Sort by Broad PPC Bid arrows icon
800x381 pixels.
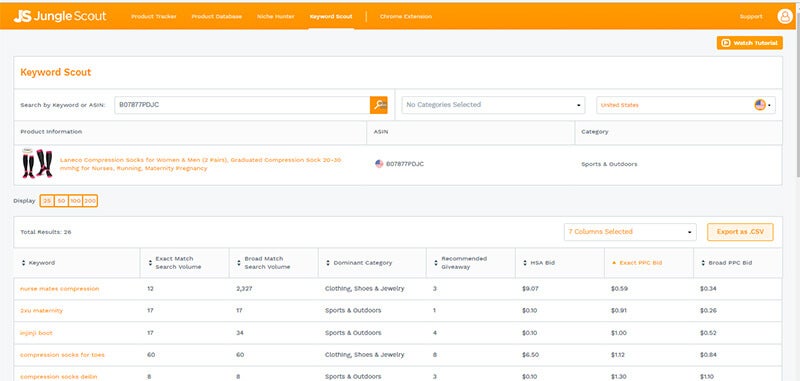703,263
